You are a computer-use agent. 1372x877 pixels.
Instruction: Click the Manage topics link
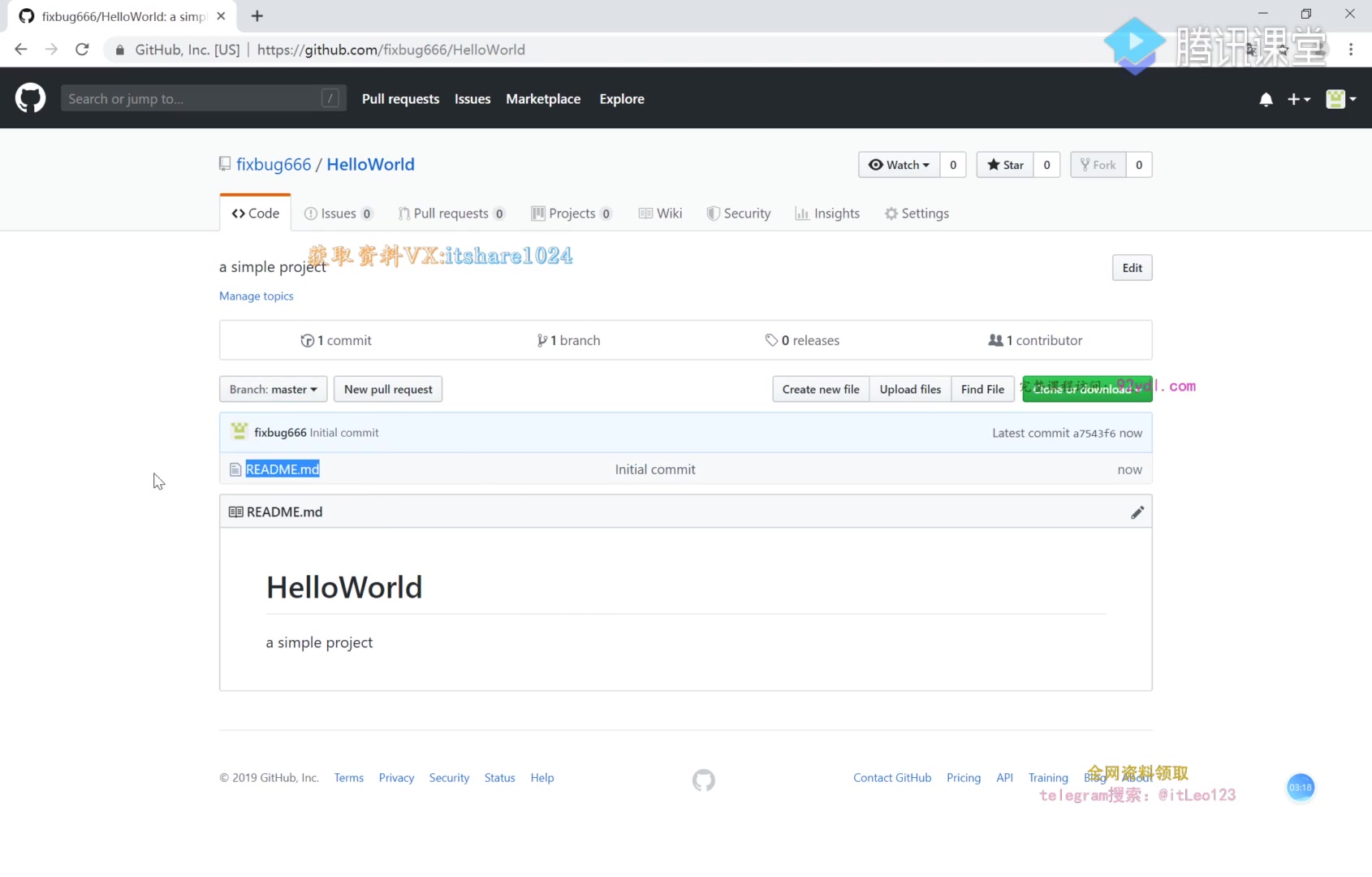coord(257,296)
